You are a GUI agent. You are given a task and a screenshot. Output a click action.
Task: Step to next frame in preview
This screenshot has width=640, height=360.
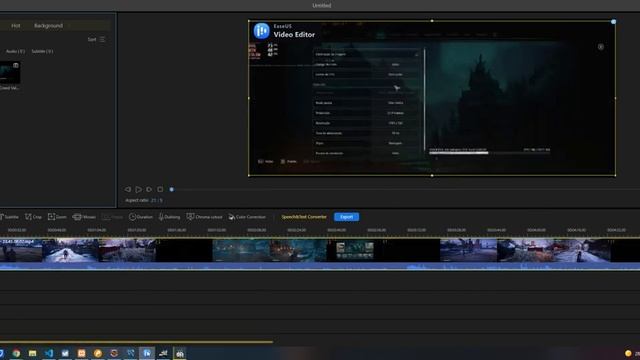pos(149,189)
